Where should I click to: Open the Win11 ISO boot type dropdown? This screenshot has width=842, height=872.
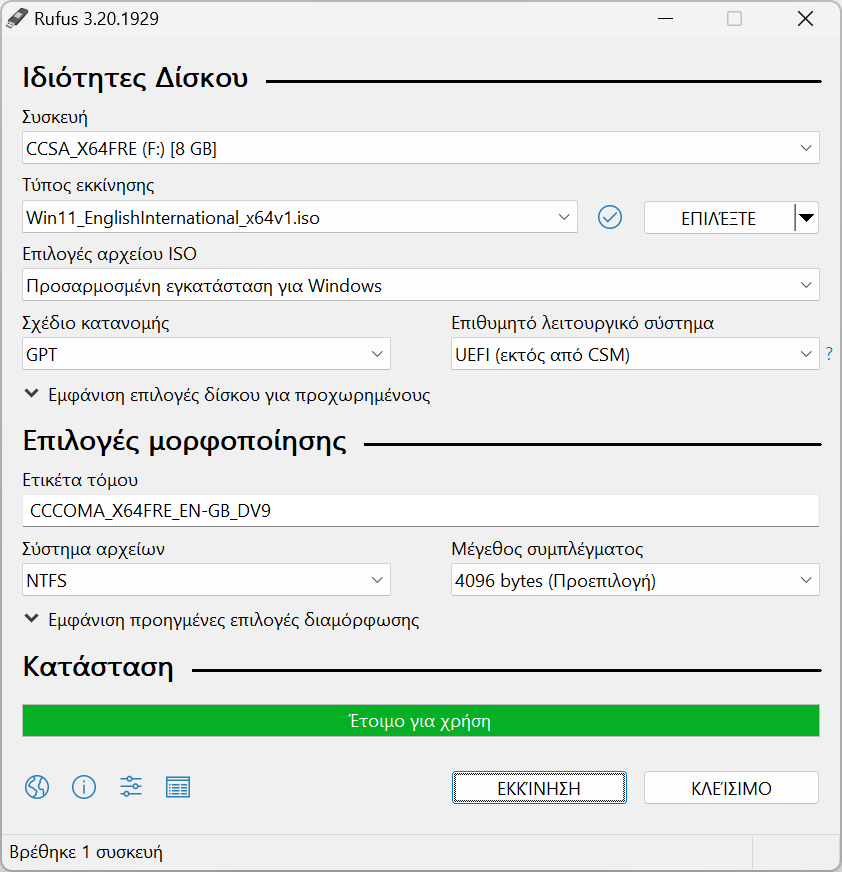[300, 217]
